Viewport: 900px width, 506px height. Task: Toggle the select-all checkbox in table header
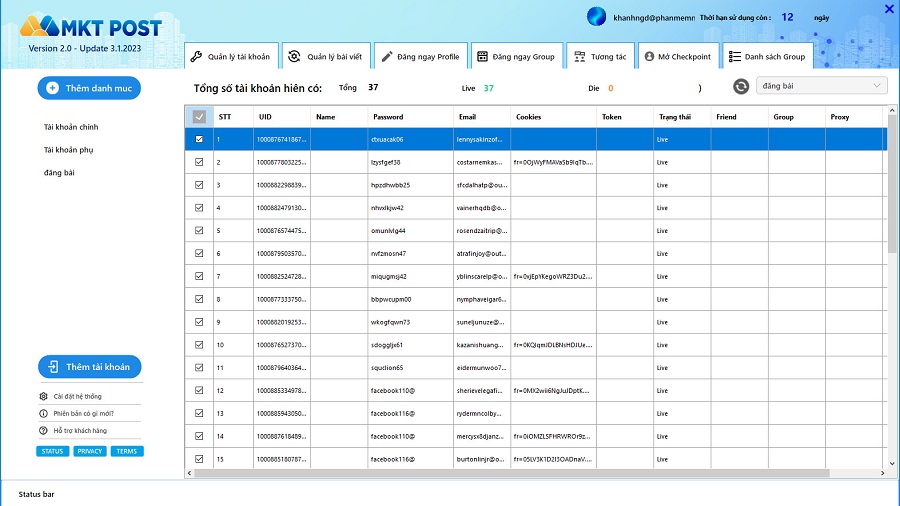point(199,117)
